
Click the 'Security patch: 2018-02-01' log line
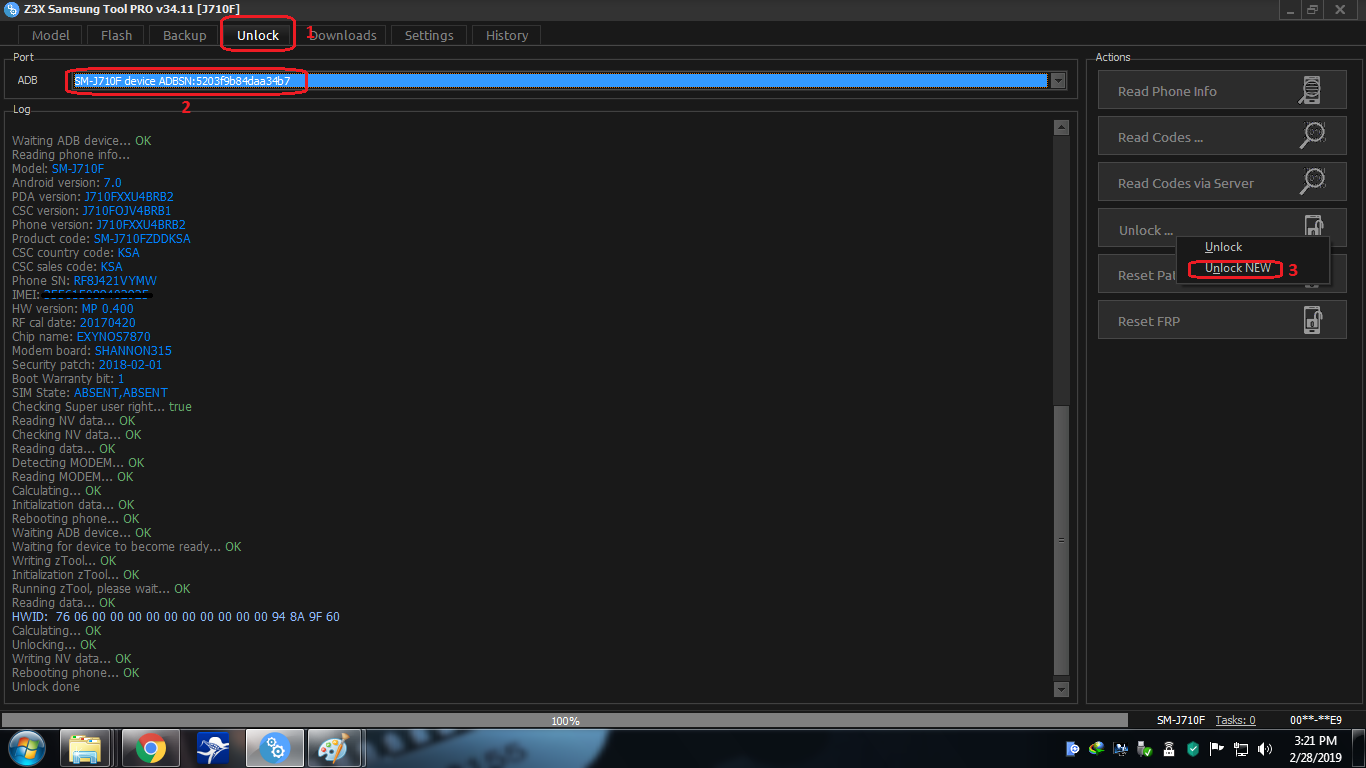[87, 365]
